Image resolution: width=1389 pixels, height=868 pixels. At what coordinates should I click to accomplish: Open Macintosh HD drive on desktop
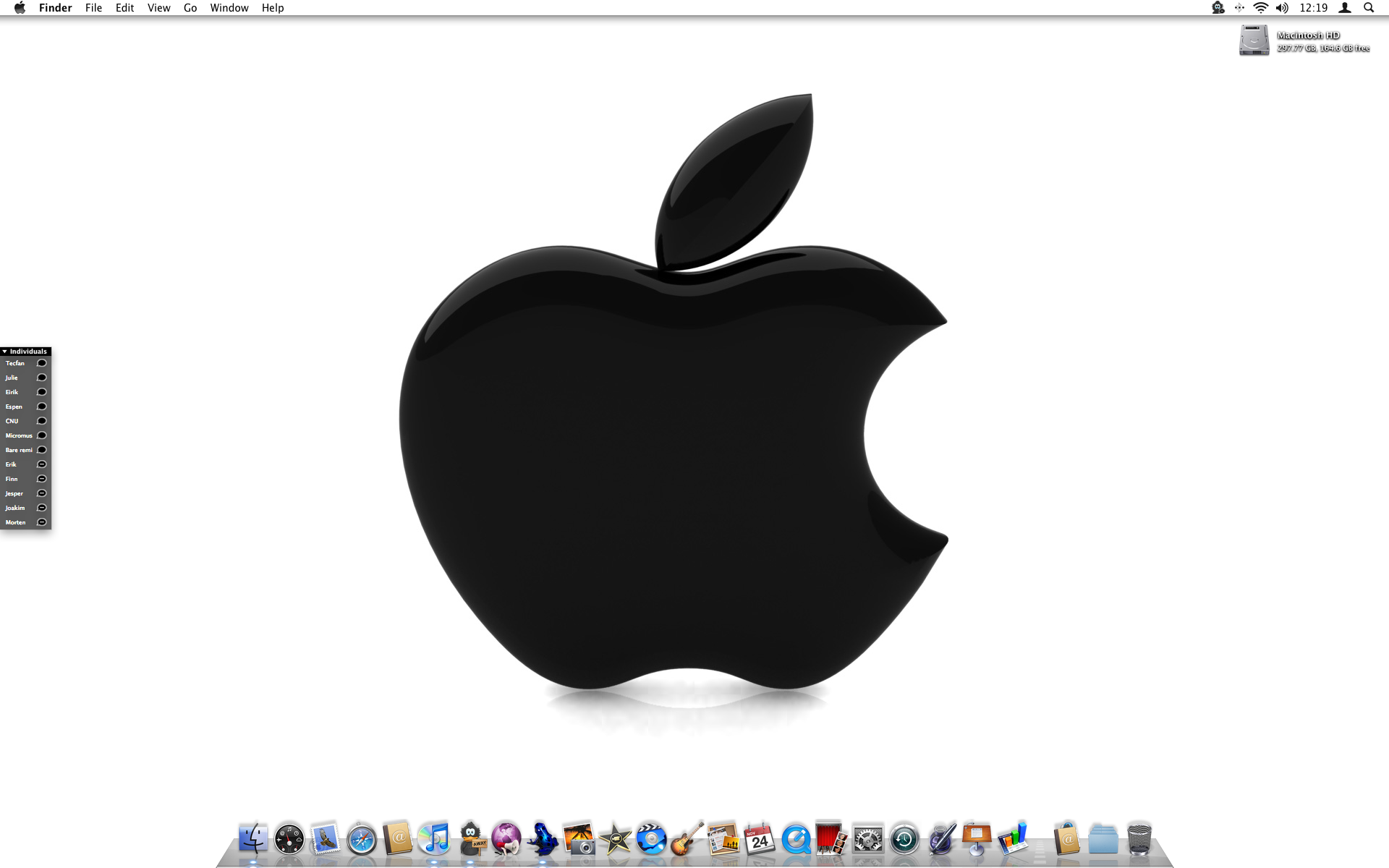[x=1254, y=41]
